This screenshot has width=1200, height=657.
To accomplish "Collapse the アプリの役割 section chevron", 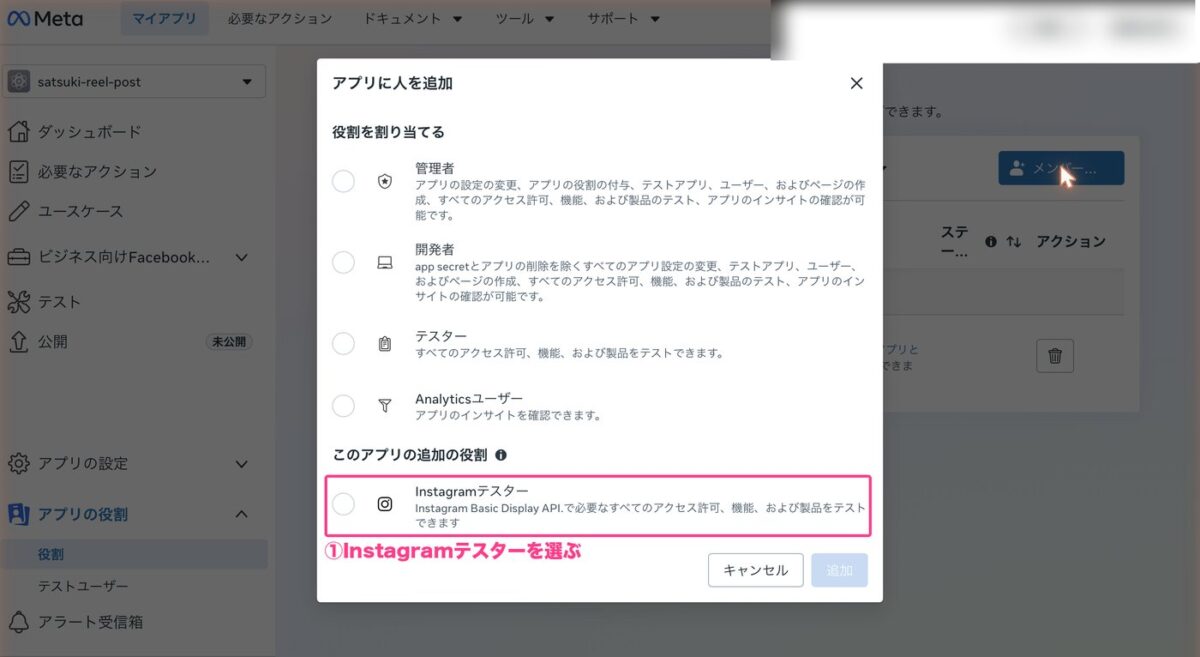I will click(241, 514).
